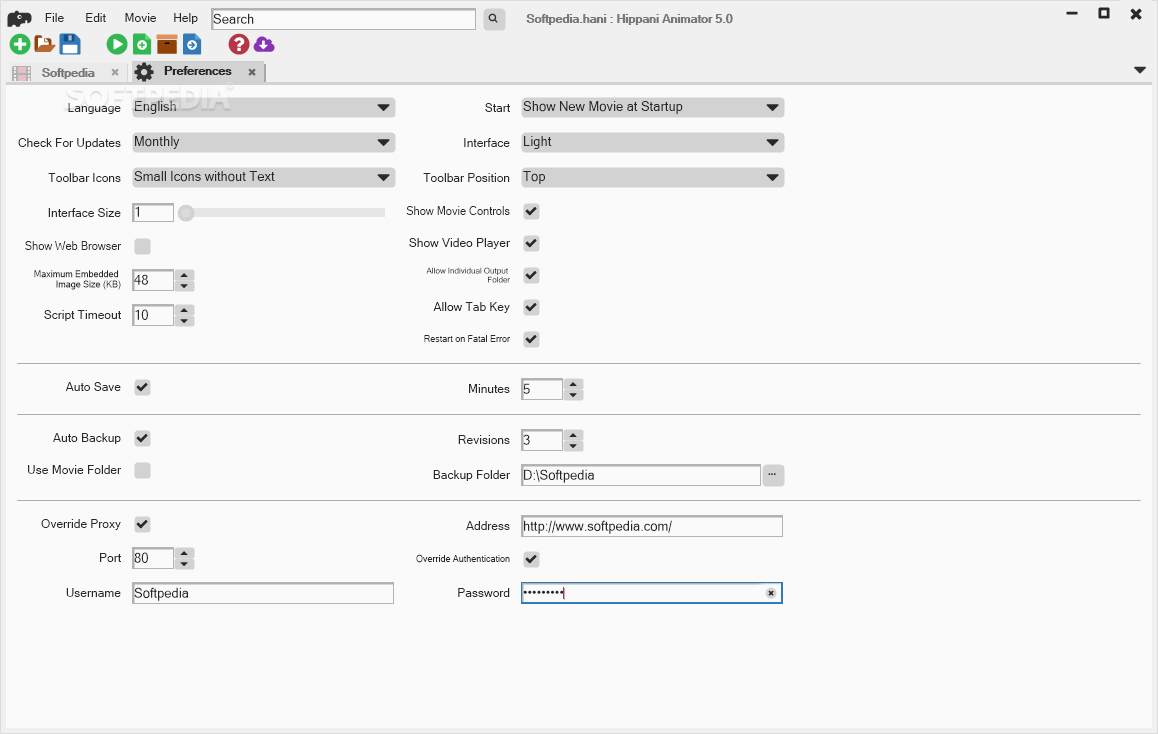Save the movie with the floppy disk icon
Viewport: 1158px width, 734px height.
tap(70, 44)
